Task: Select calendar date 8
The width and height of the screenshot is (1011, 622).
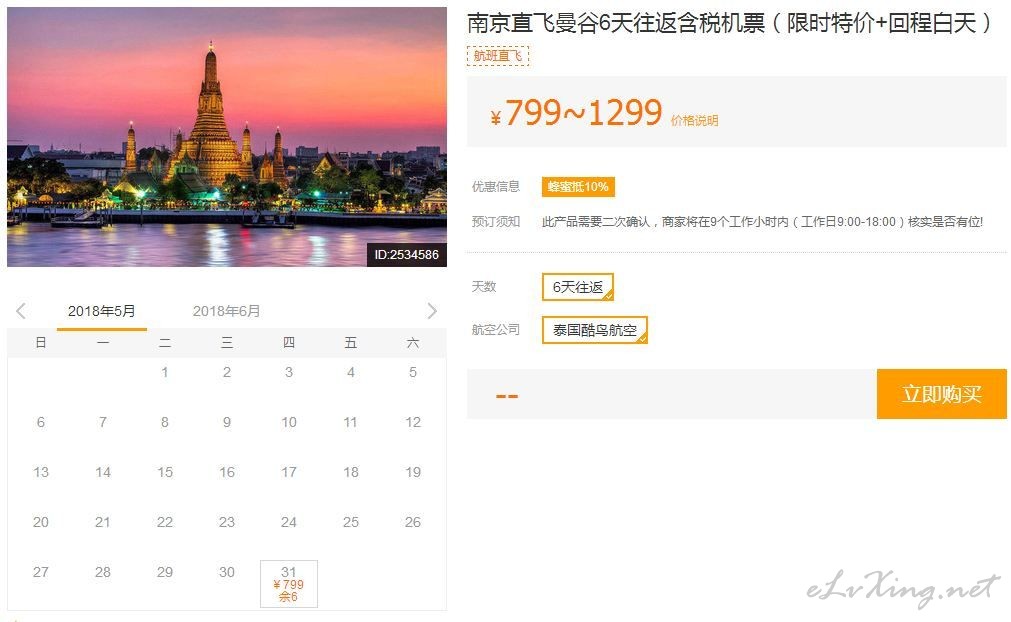Action: coord(165,422)
